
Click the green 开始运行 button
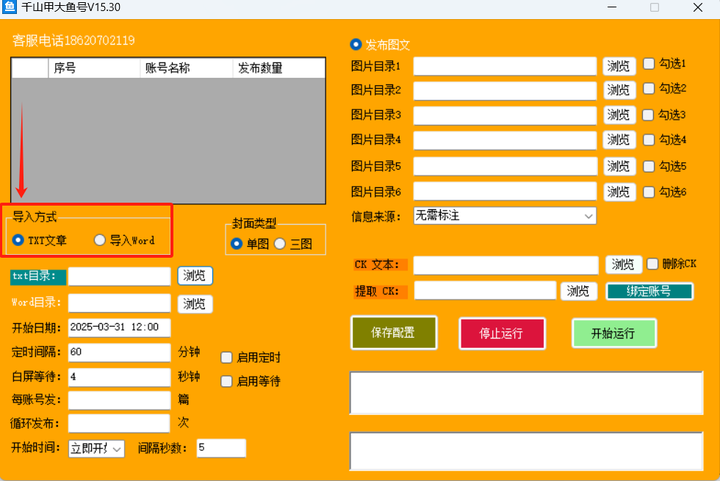click(614, 333)
